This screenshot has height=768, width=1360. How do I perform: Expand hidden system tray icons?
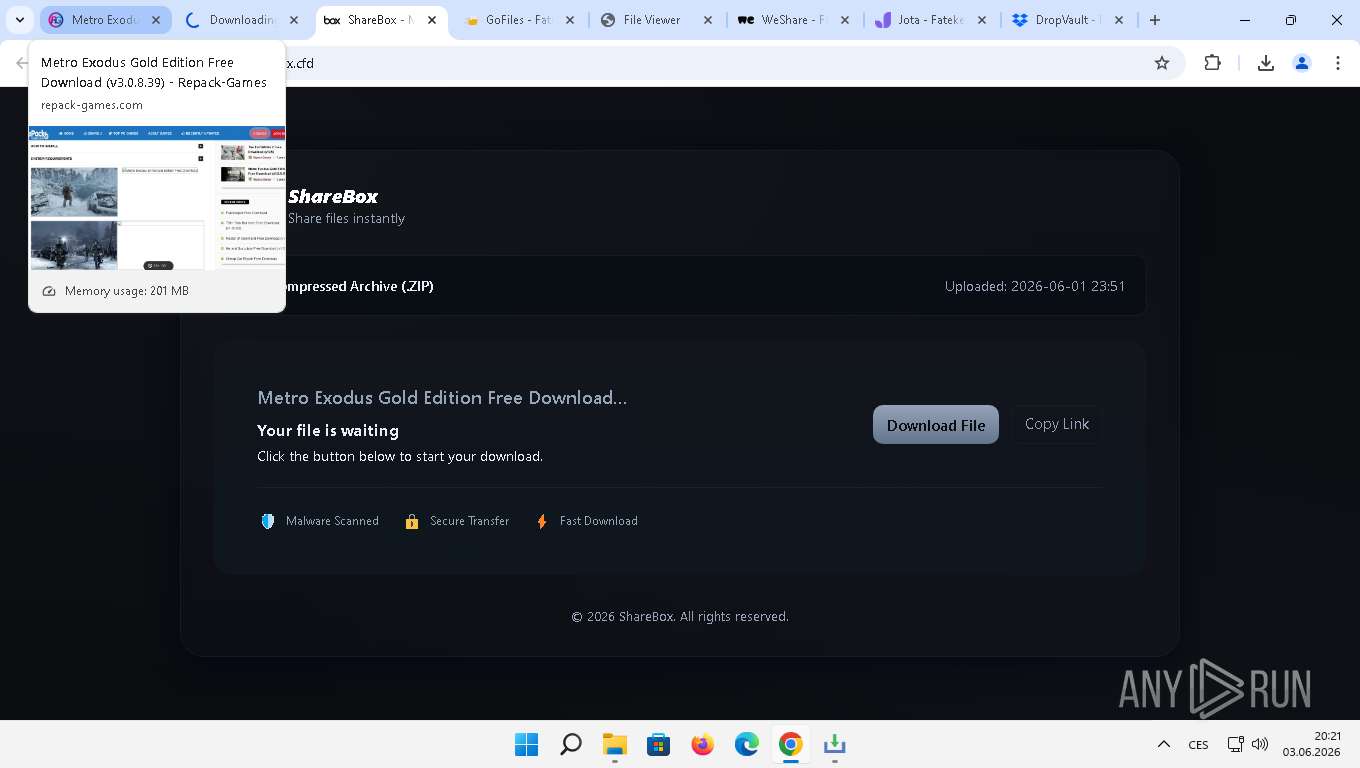[1163, 745]
